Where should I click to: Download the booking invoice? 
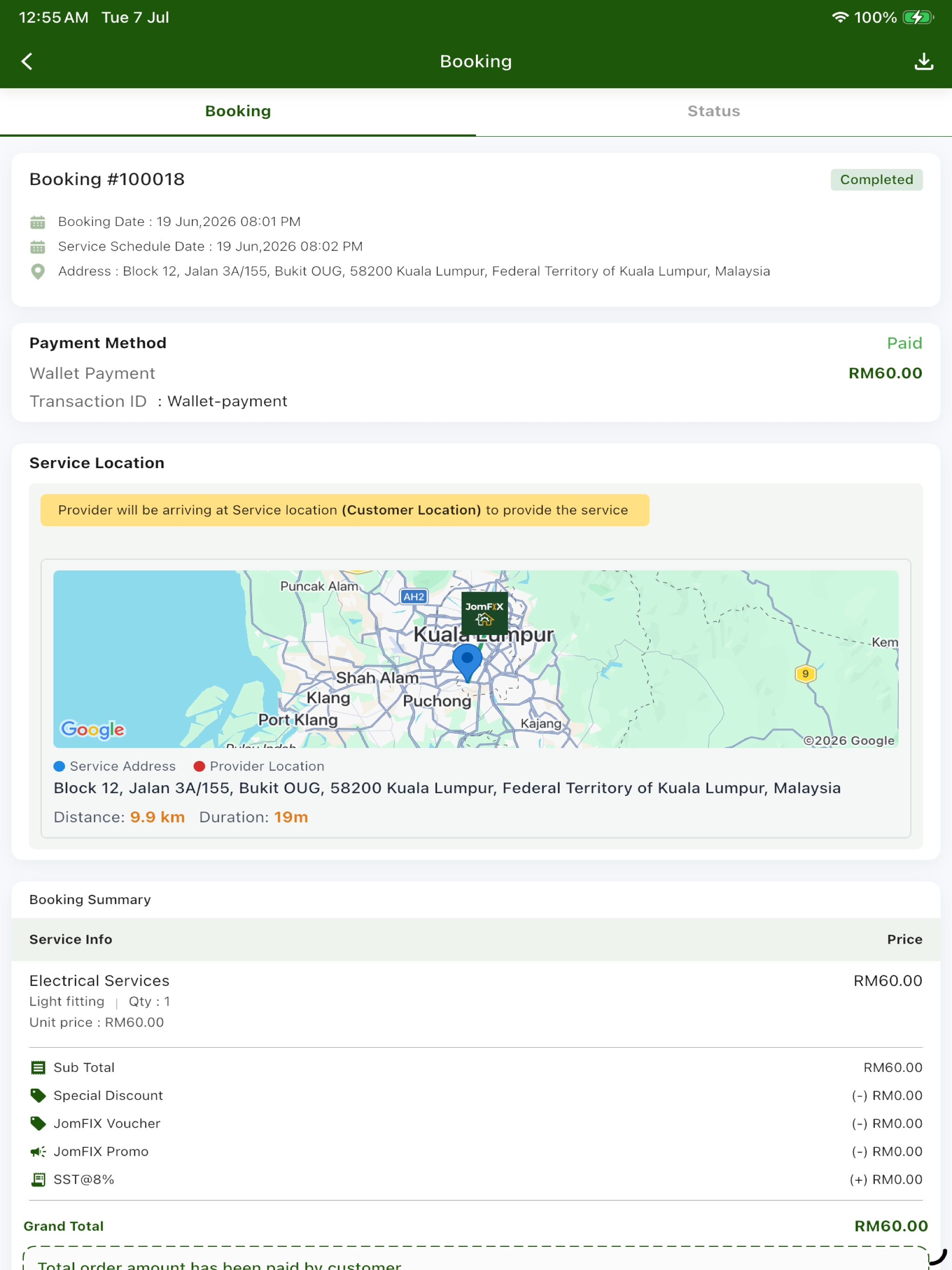(x=923, y=61)
